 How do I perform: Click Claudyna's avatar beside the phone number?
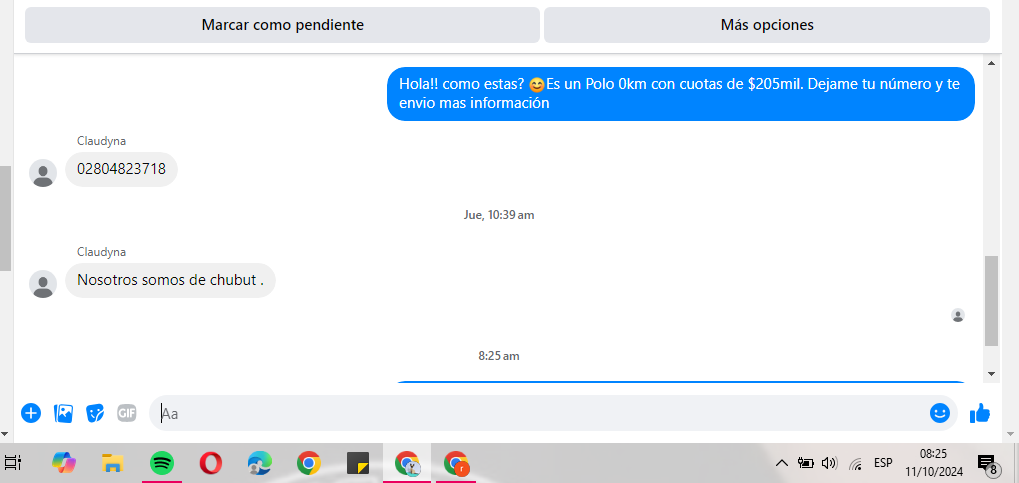[43, 173]
